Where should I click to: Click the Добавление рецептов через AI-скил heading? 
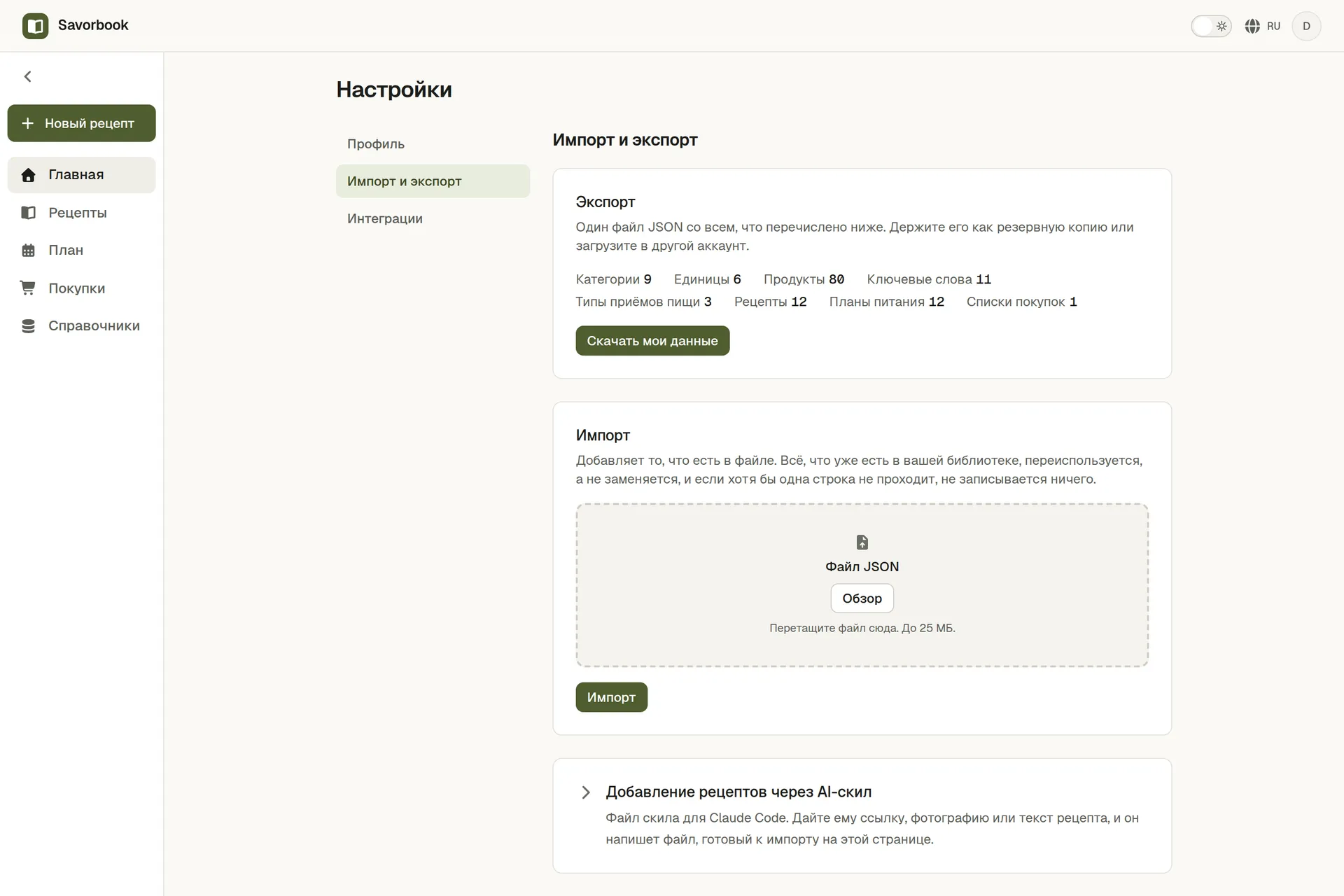coord(738,792)
